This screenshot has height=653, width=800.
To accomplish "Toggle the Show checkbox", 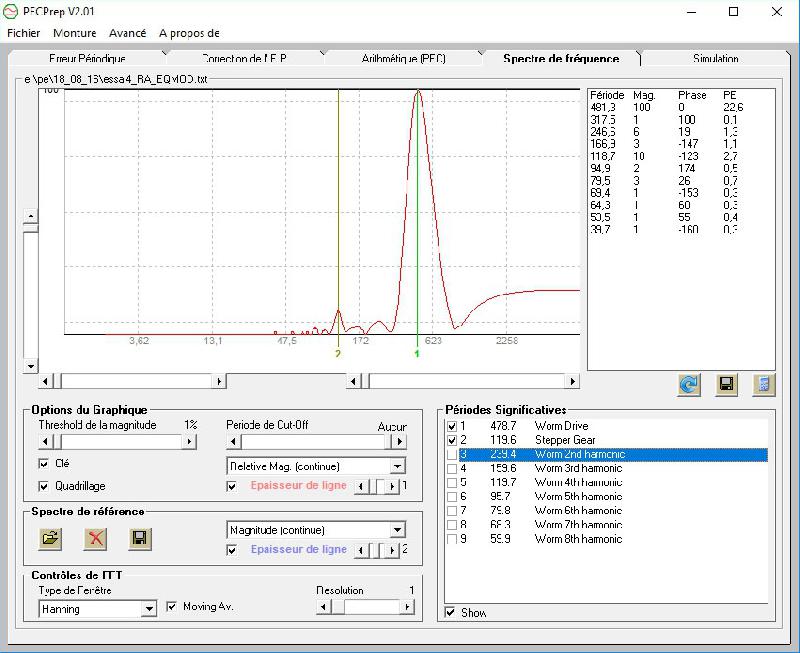I will tap(450, 612).
